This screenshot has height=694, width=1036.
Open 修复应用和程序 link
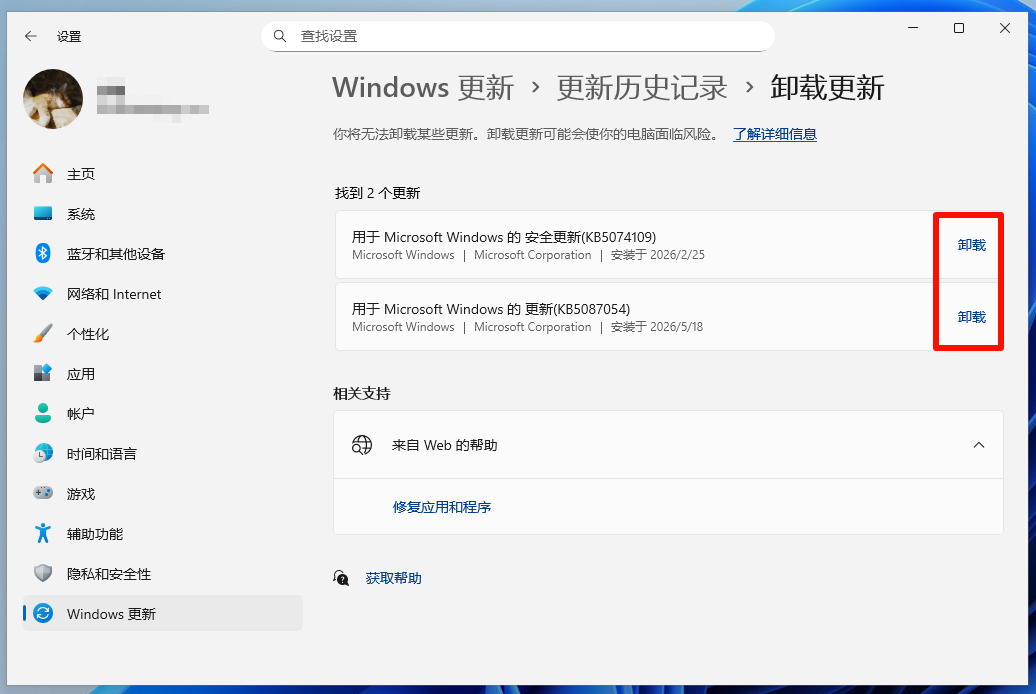(441, 507)
